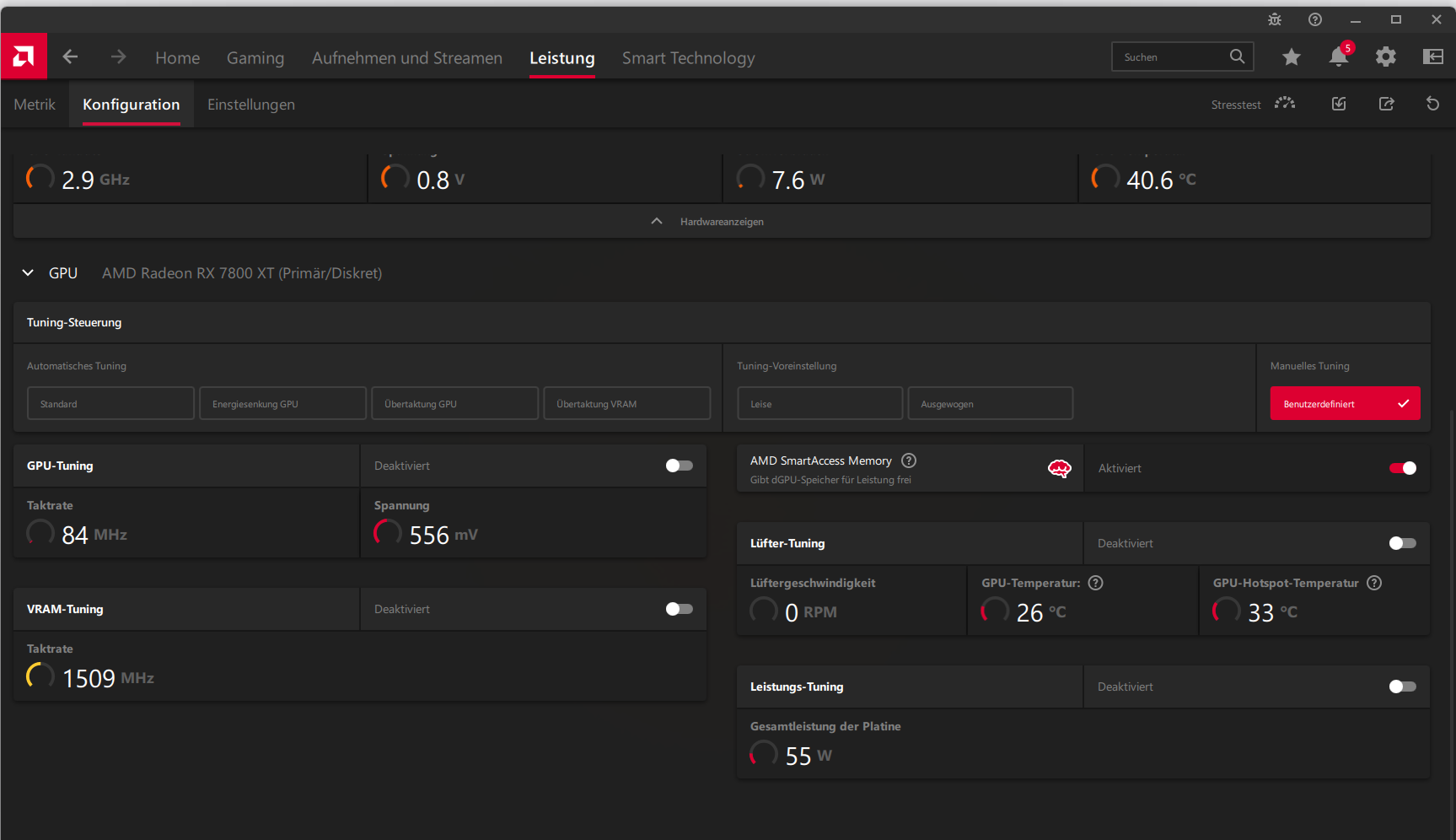Click the 556 mV Spannung value
Viewport: 1456px width, 840px height.
tap(443, 535)
